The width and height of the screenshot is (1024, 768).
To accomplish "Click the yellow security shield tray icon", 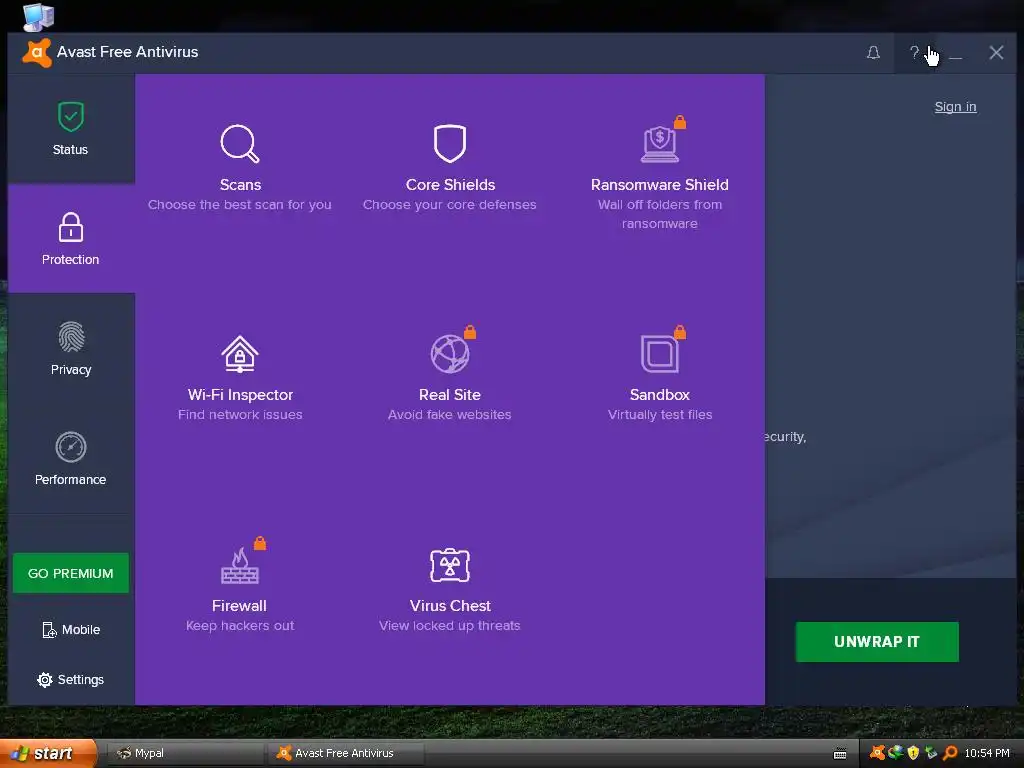I will coord(913,753).
